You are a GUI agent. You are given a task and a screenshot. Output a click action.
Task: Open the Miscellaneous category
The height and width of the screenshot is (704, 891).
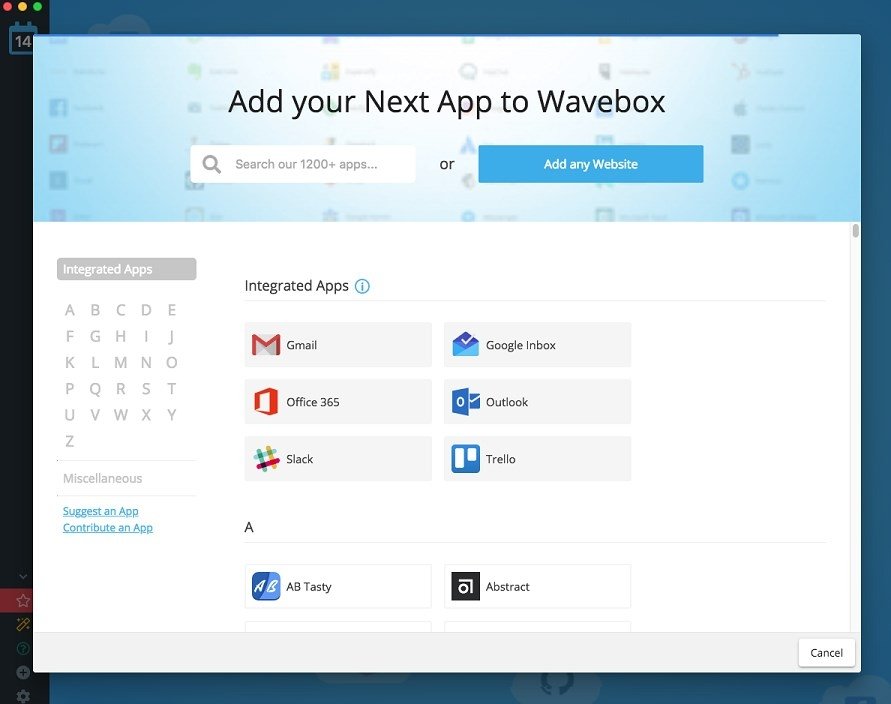coord(103,478)
